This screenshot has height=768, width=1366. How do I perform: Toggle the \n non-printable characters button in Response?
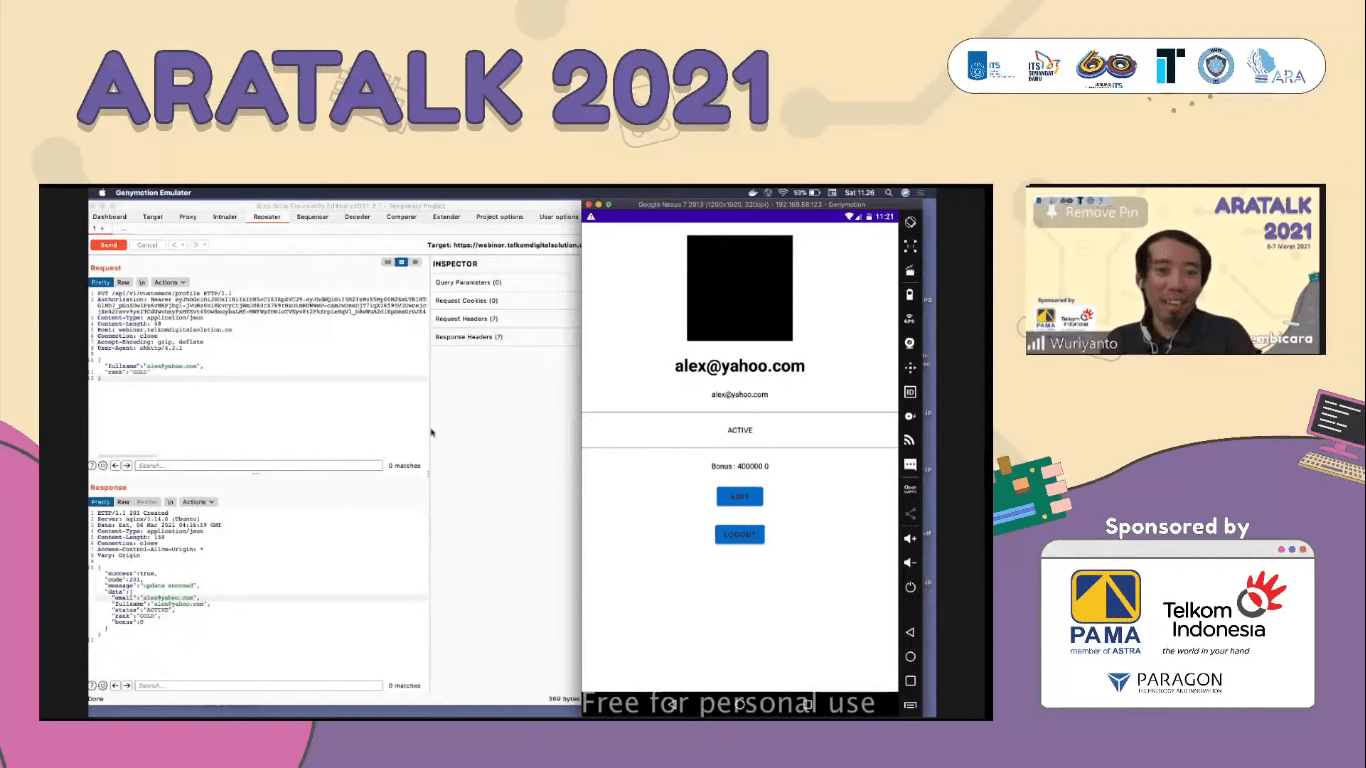point(170,502)
